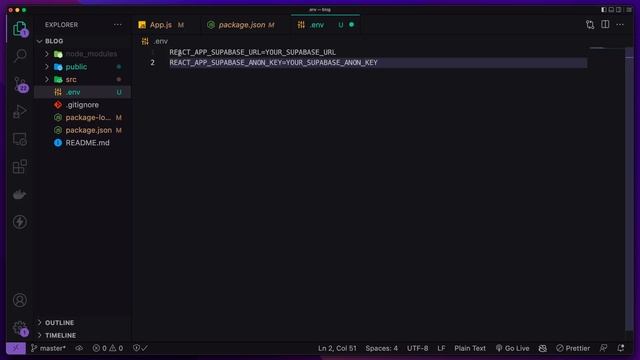Viewport: 640px width, 360px height.
Task: Select the .env editor tab
Action: point(317,25)
